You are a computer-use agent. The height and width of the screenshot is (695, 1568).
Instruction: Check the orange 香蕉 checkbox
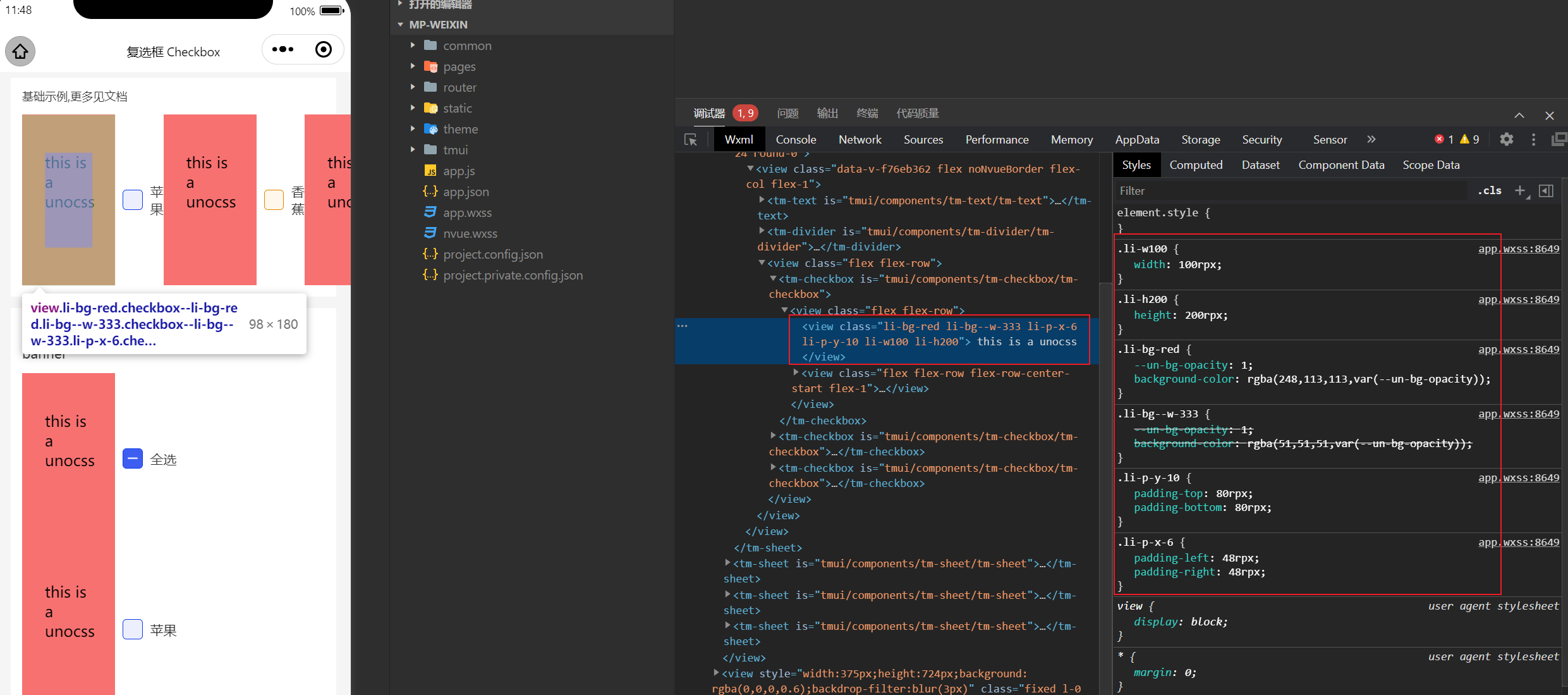(274, 200)
